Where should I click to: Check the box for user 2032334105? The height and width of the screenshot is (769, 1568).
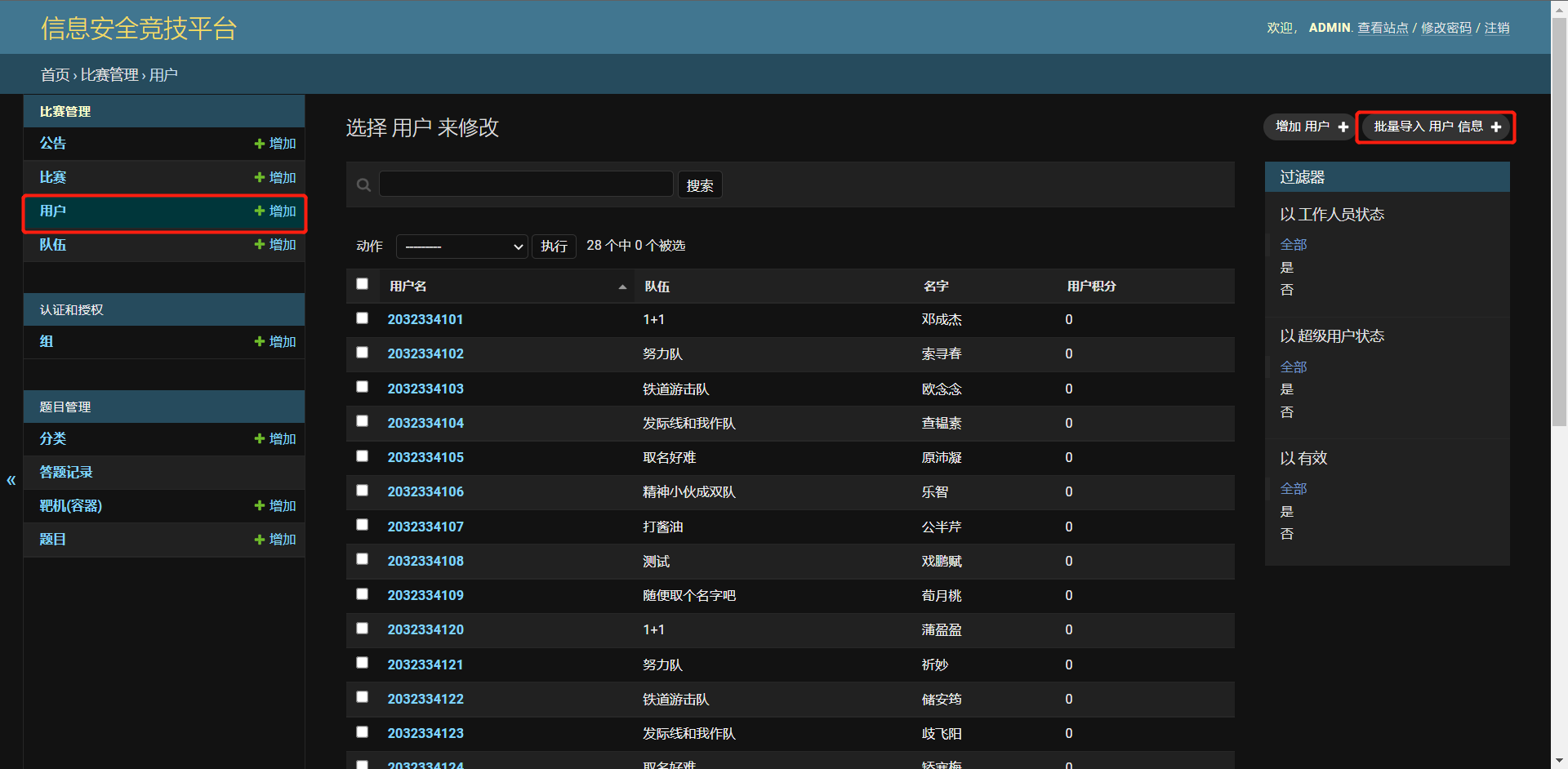click(363, 456)
